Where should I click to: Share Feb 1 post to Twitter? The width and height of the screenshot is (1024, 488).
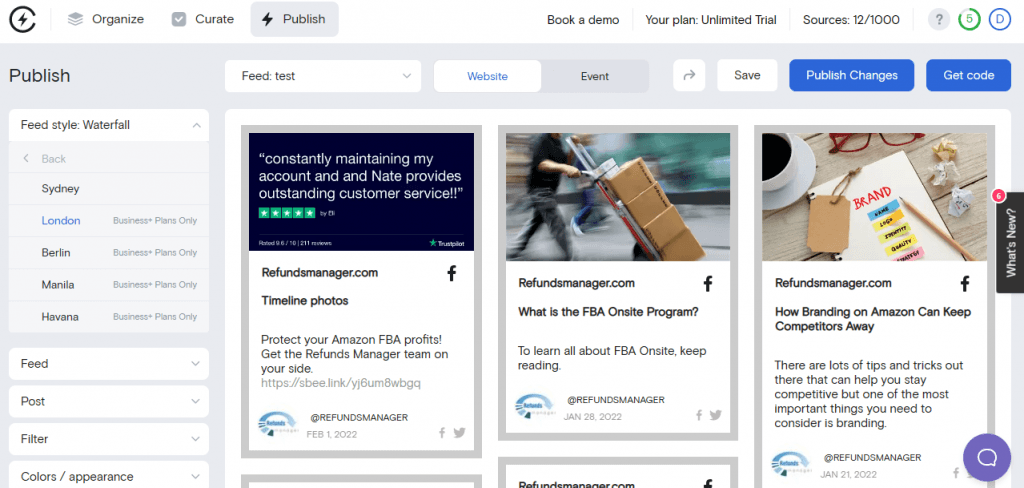pyautogui.click(x=459, y=432)
